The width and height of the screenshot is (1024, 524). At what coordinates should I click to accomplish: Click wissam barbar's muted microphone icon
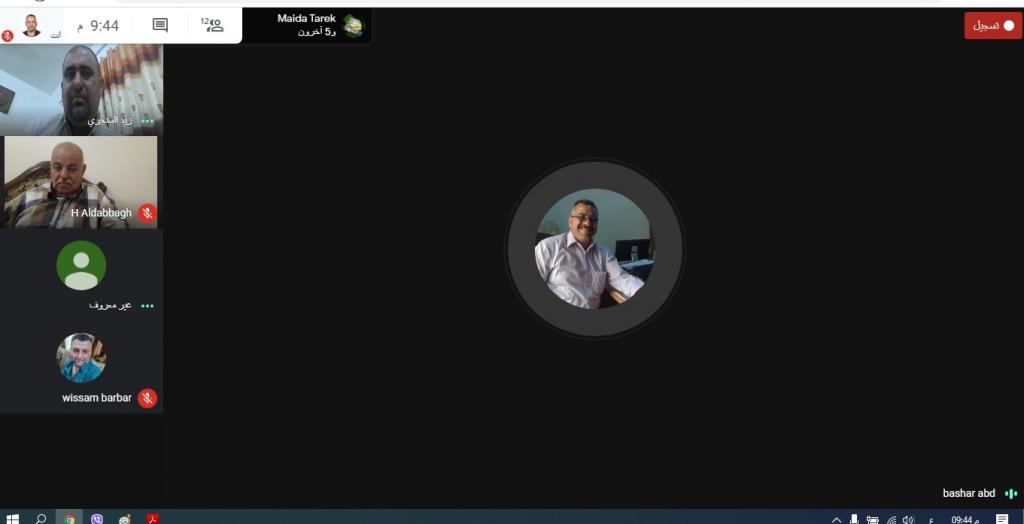click(x=147, y=398)
